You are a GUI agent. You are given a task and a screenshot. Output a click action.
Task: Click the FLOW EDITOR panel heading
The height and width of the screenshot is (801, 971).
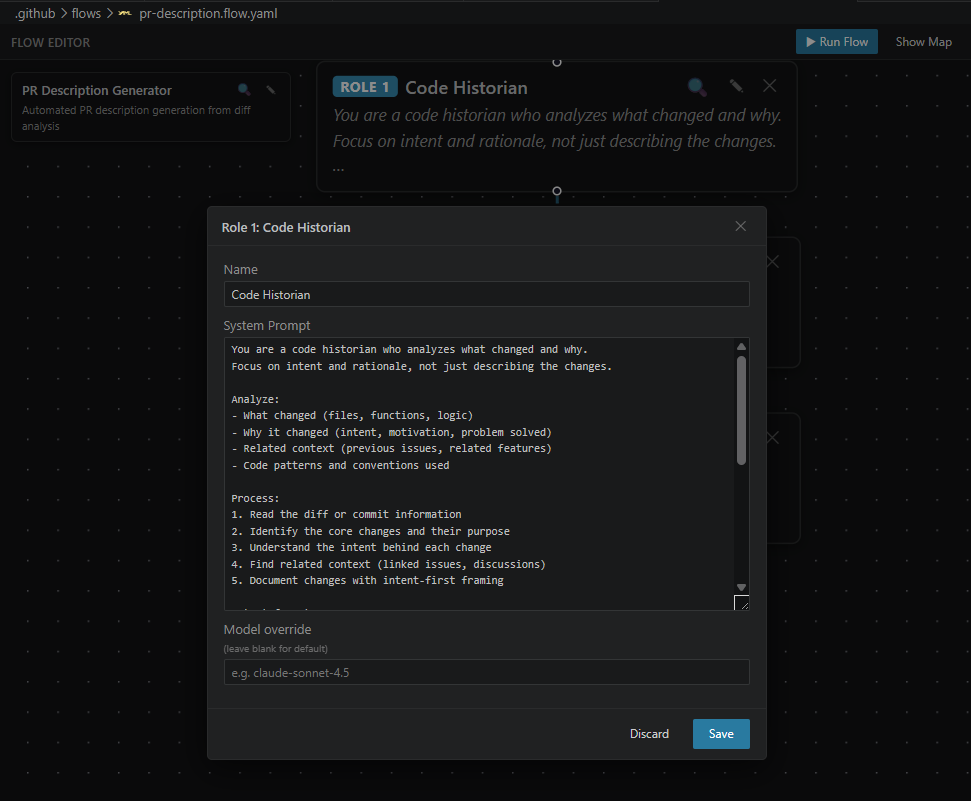pos(50,43)
